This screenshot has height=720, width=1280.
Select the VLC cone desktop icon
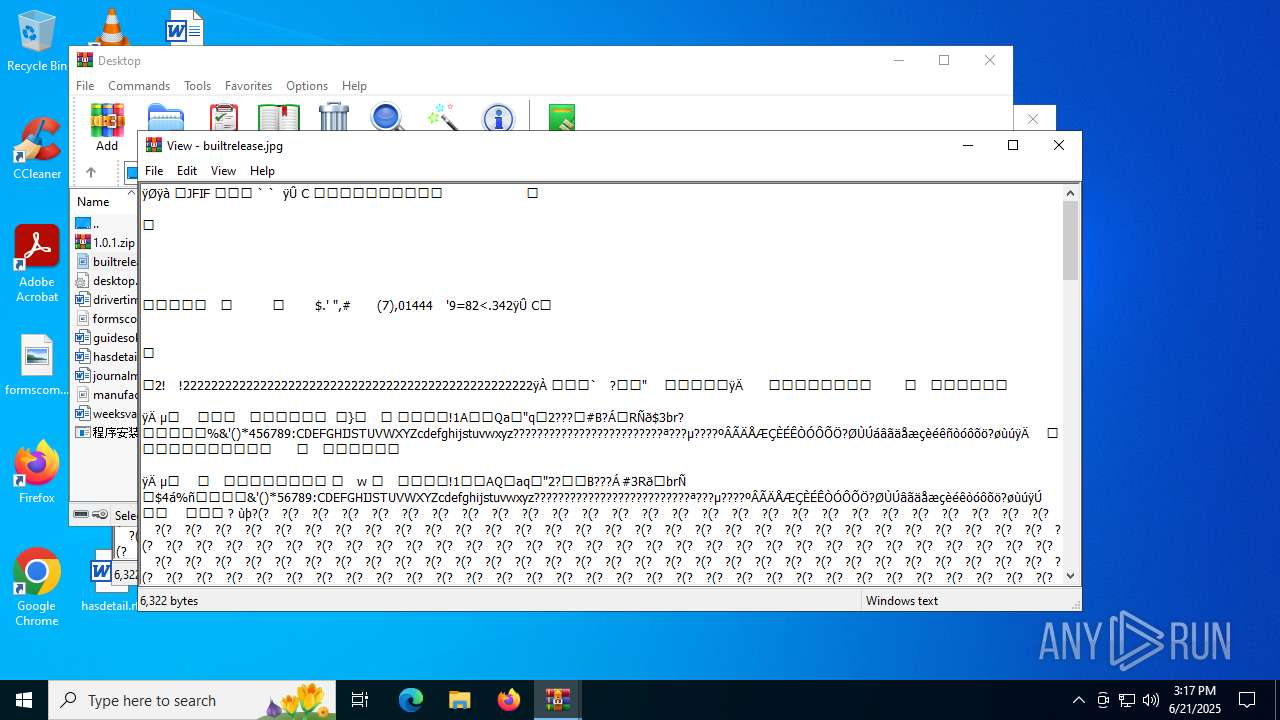pos(111,27)
